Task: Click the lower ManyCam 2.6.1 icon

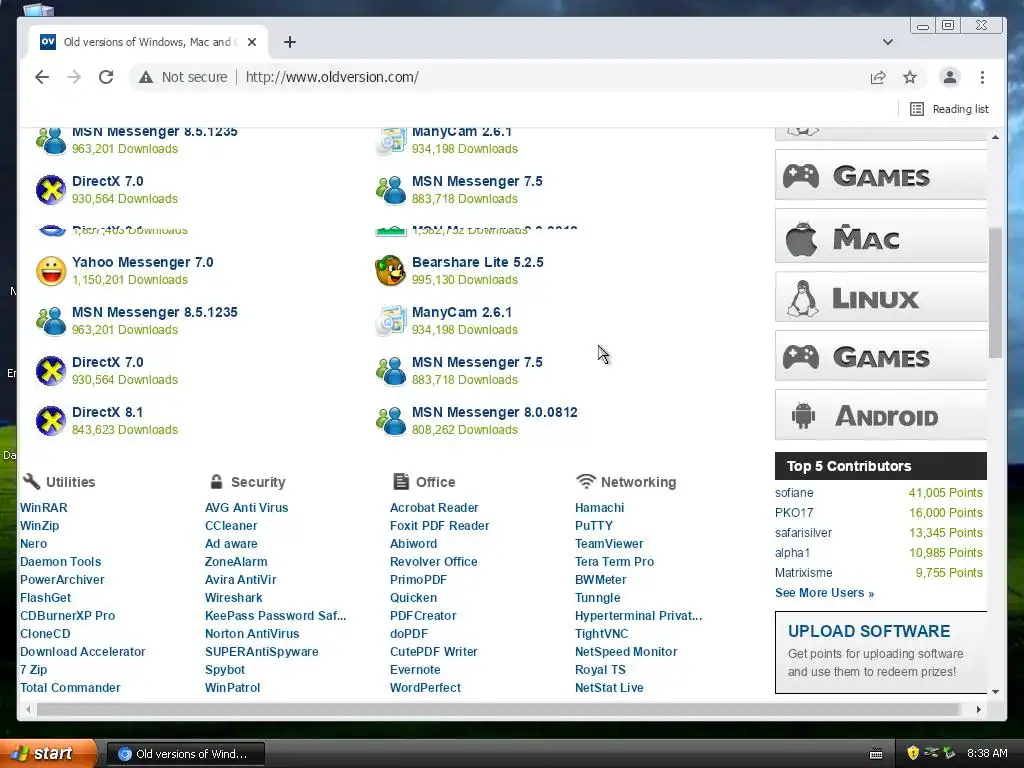Action: [391, 321]
